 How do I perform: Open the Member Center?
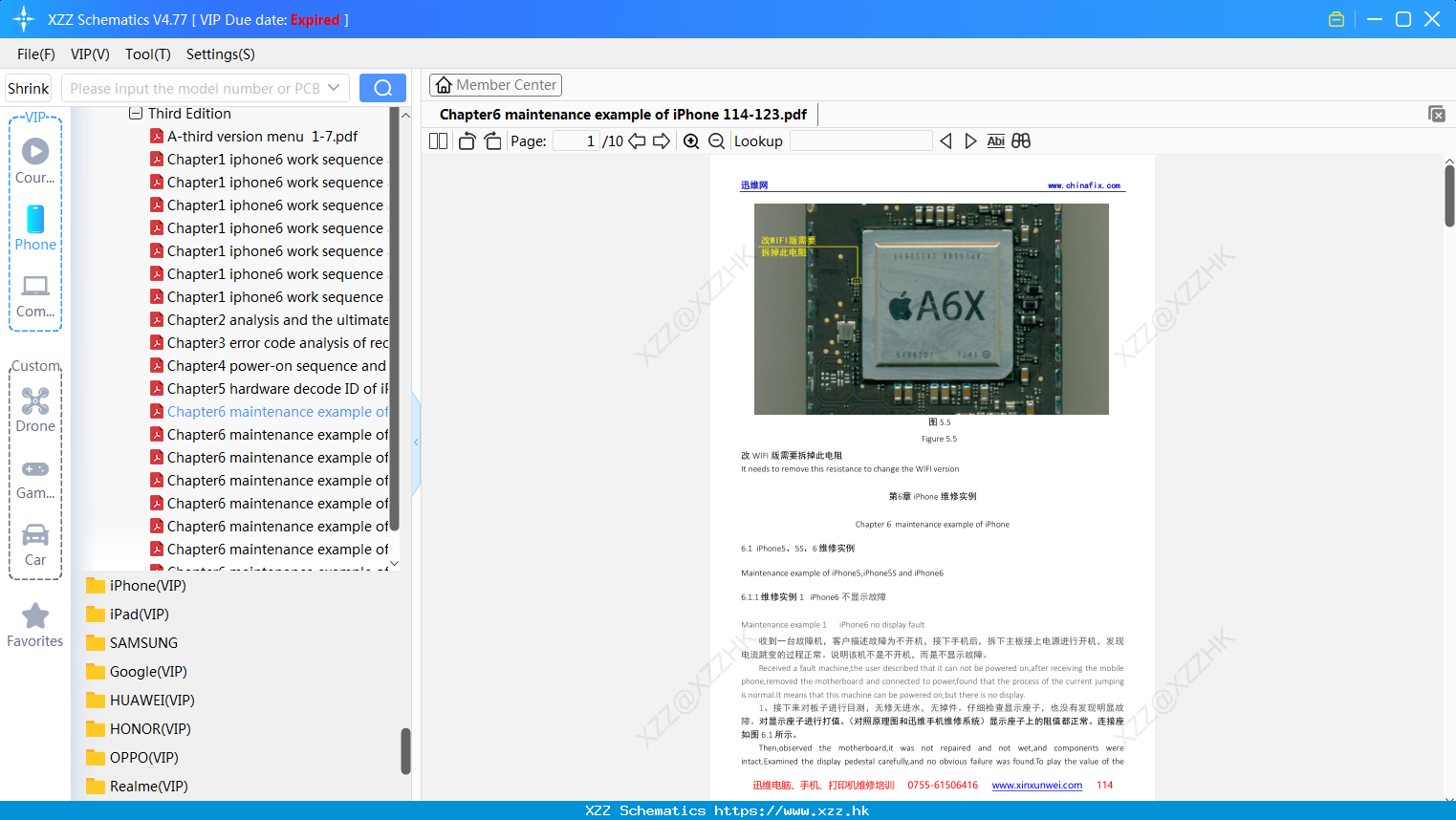pos(495,85)
